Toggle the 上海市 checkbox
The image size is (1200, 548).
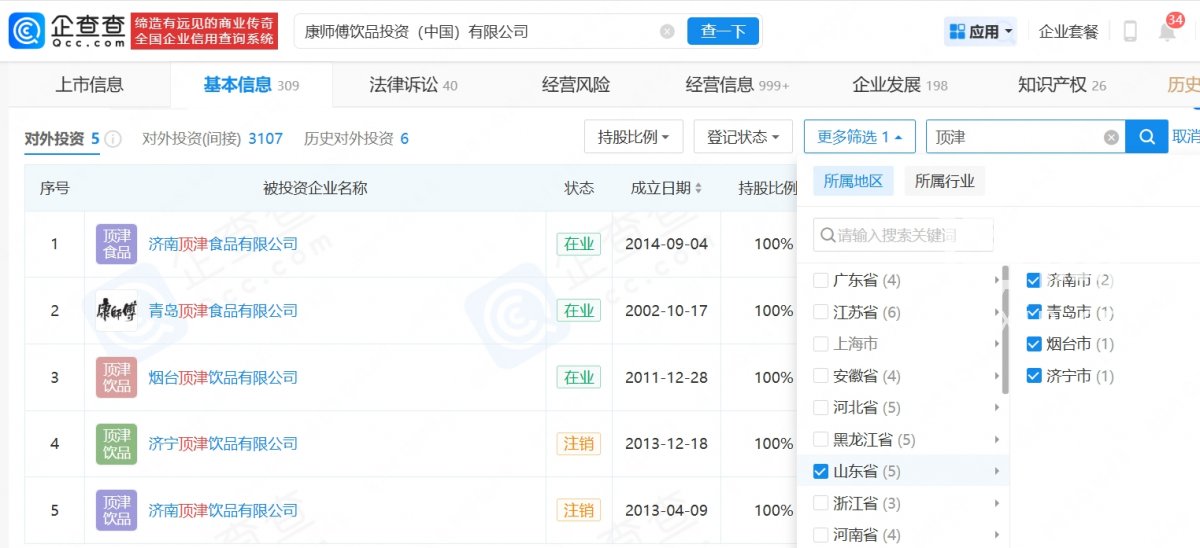tap(821, 344)
